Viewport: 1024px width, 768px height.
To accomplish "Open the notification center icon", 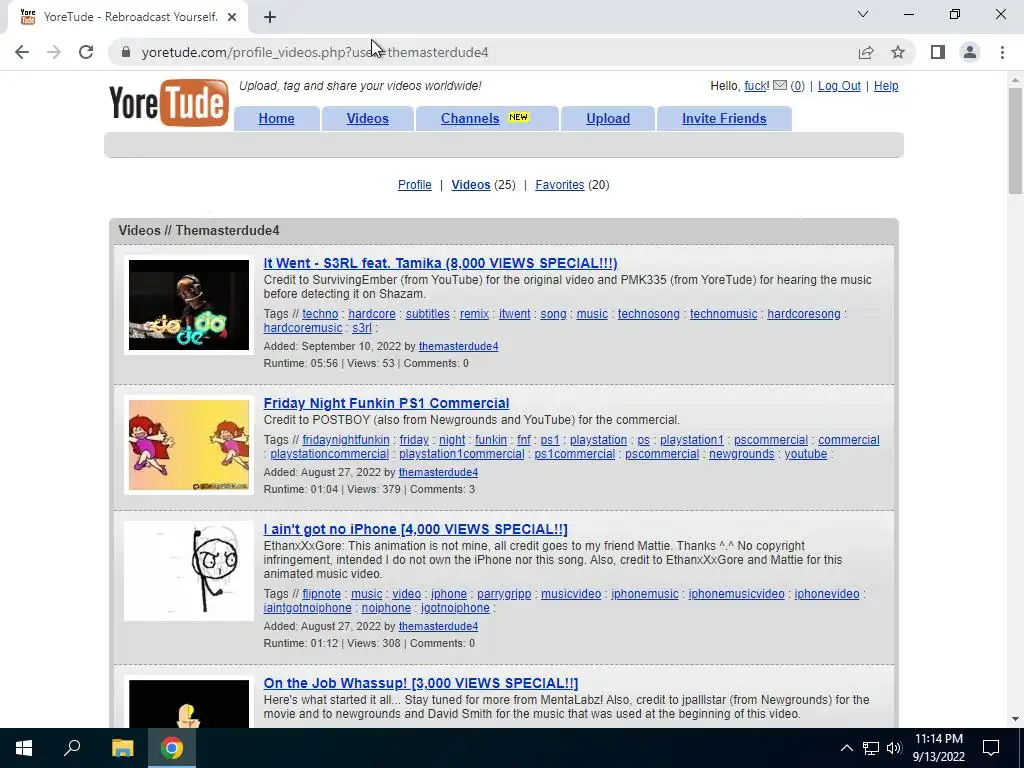I will tap(991, 748).
